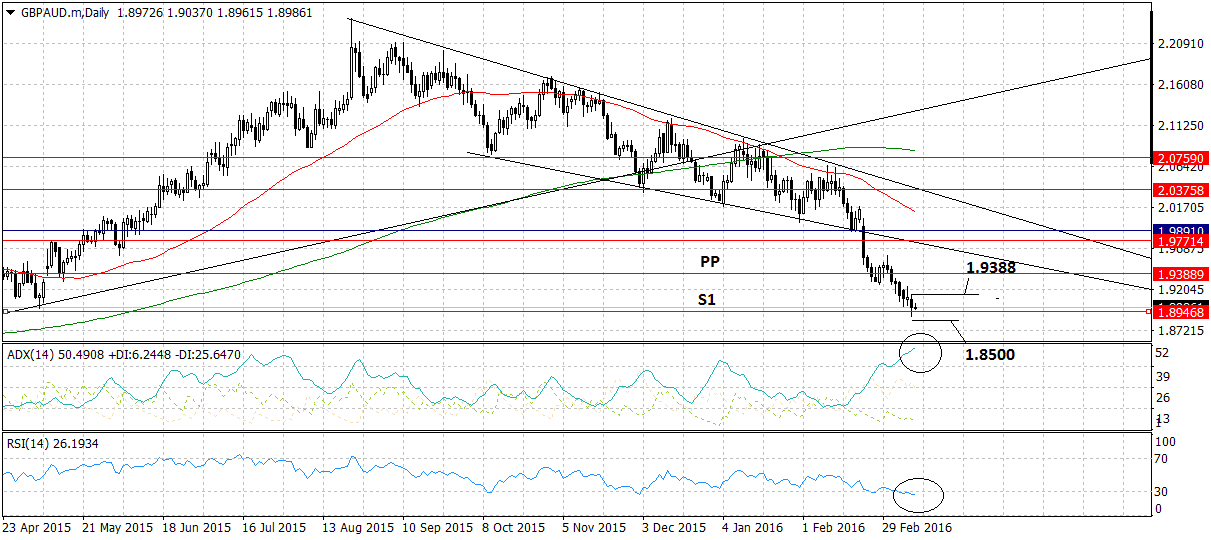Select the 1.93889 red price level tag

tap(1180, 274)
